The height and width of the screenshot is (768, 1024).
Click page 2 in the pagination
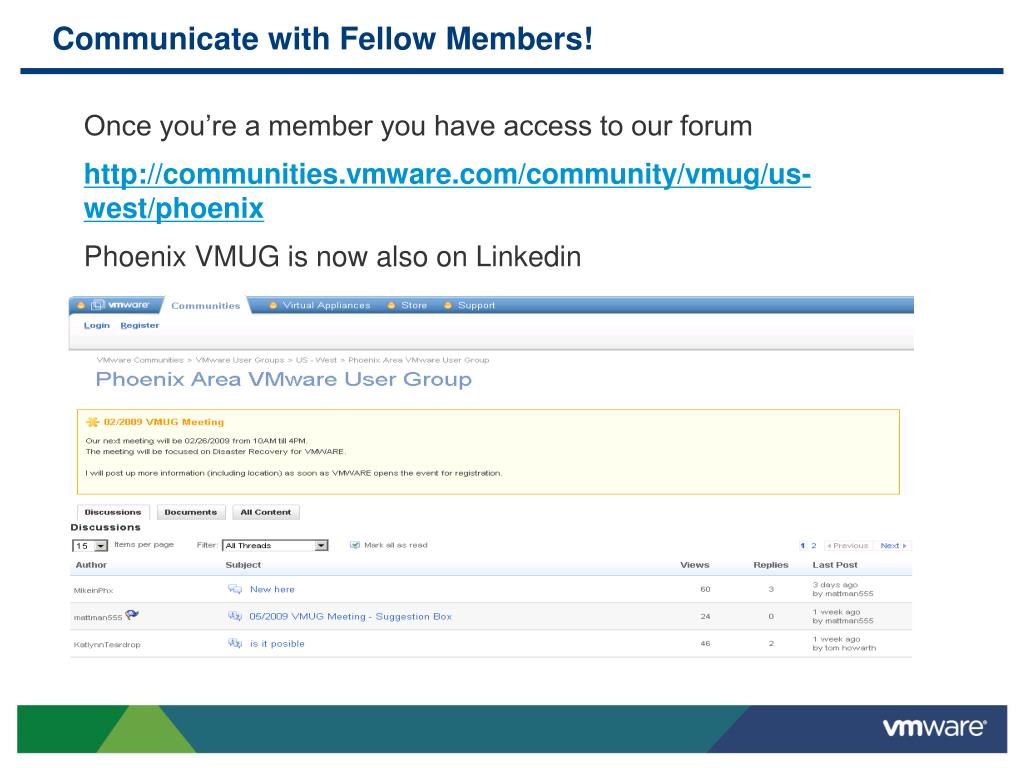tap(814, 545)
